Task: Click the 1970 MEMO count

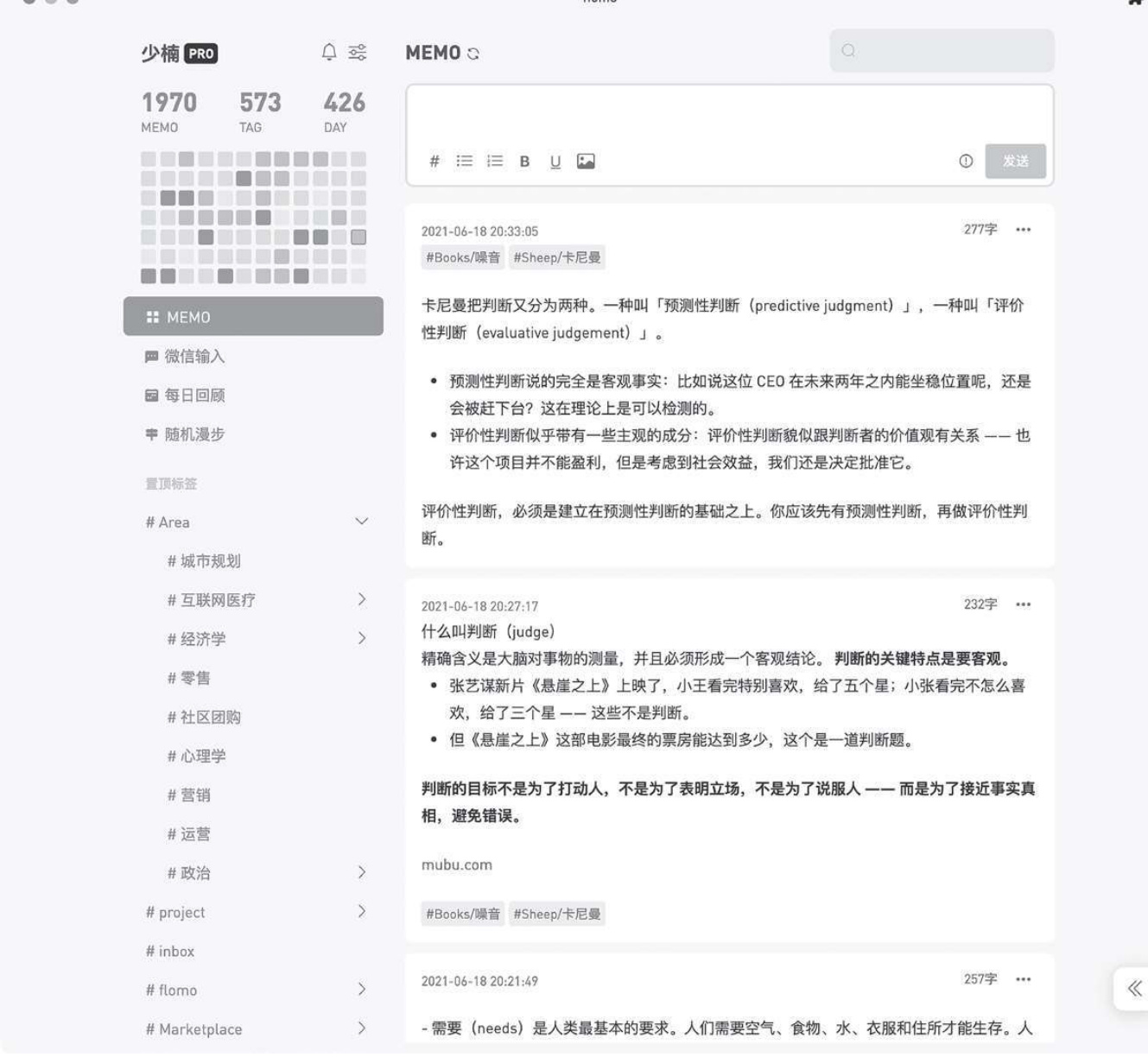Action: coord(169,111)
